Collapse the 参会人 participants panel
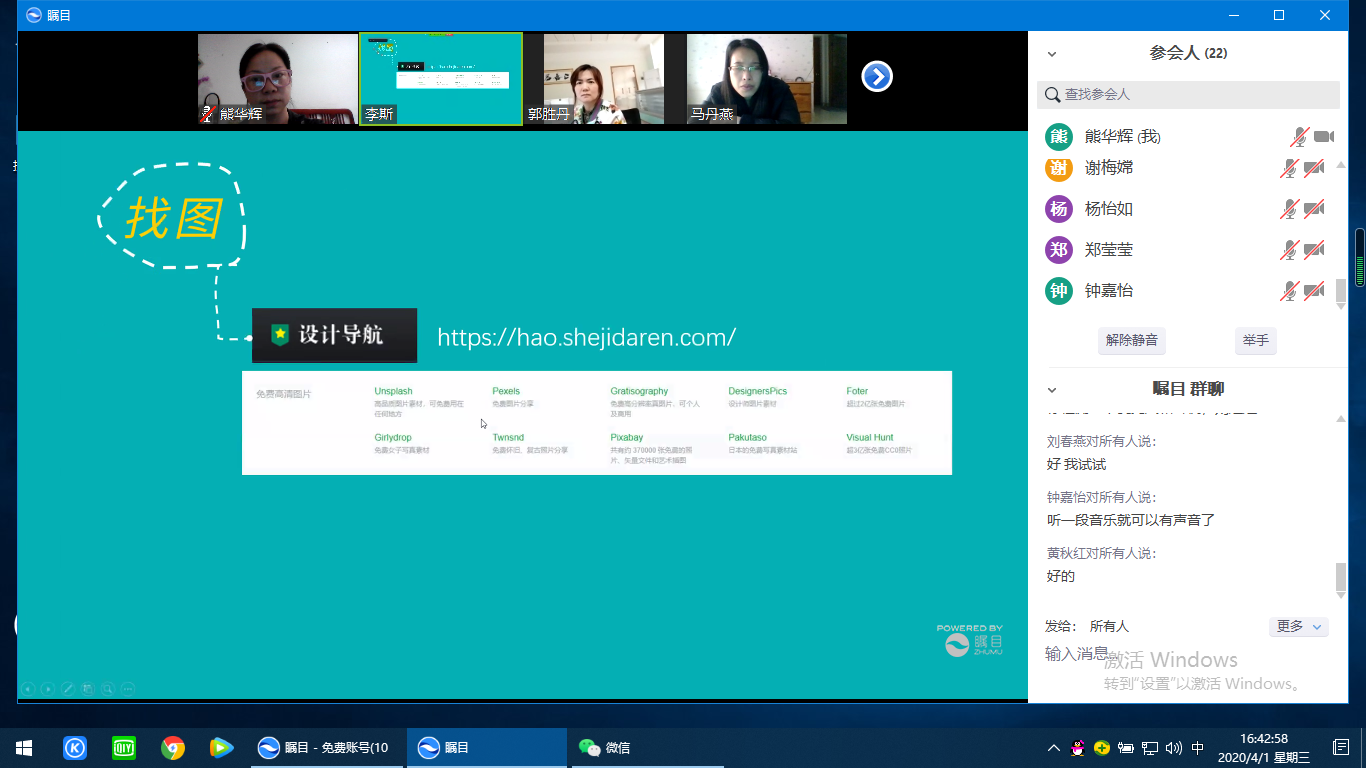This screenshot has height=768, width=1366. point(1052,54)
